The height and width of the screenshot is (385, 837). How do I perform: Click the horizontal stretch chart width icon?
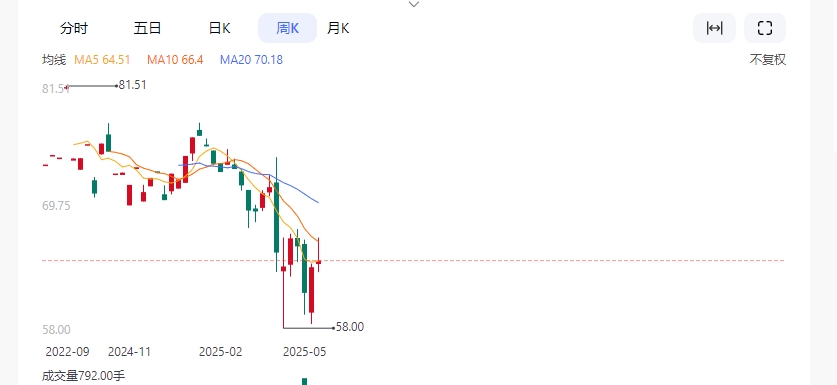714,28
